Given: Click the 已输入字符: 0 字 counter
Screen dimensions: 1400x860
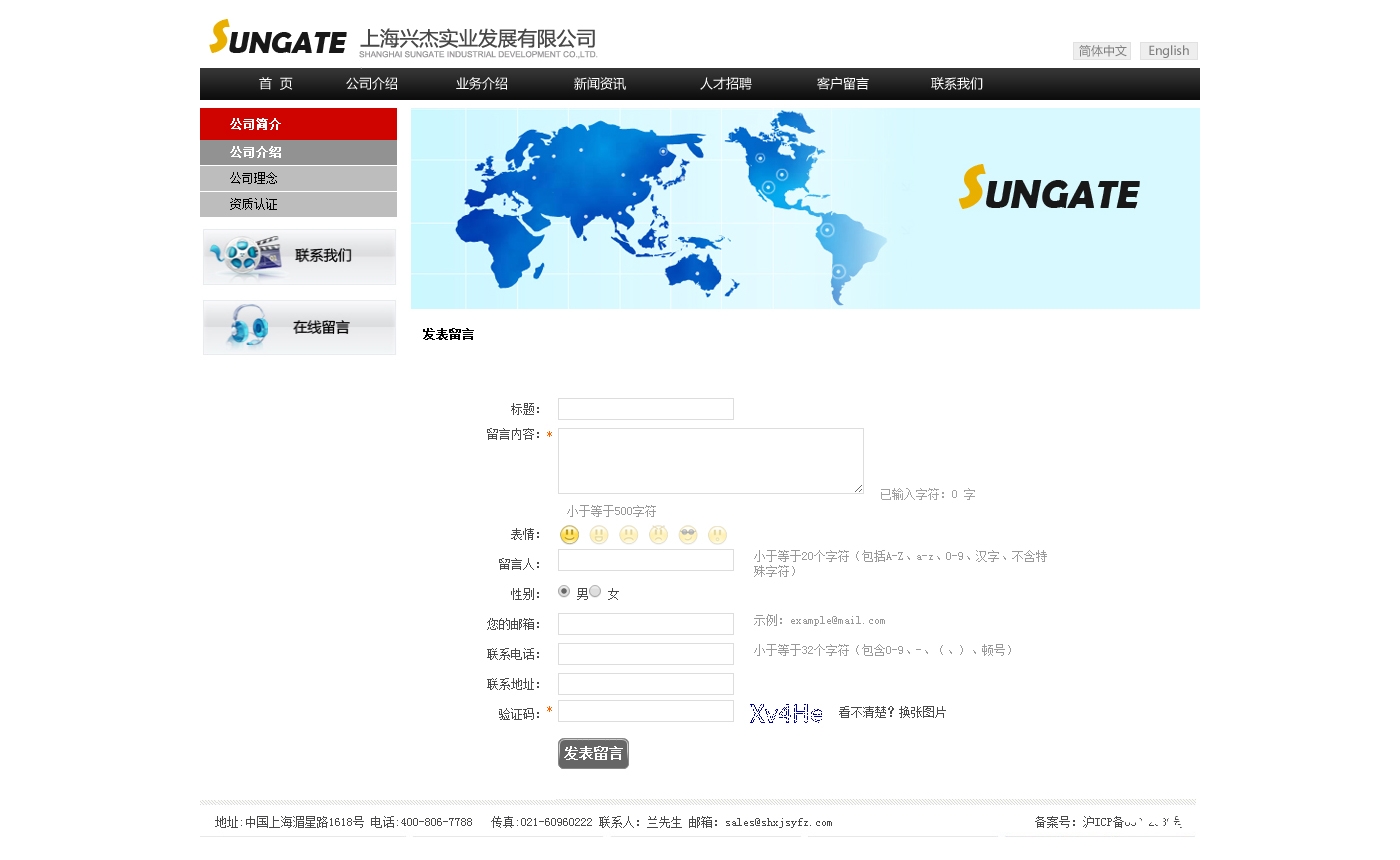Looking at the screenshot, I should click(927, 494).
